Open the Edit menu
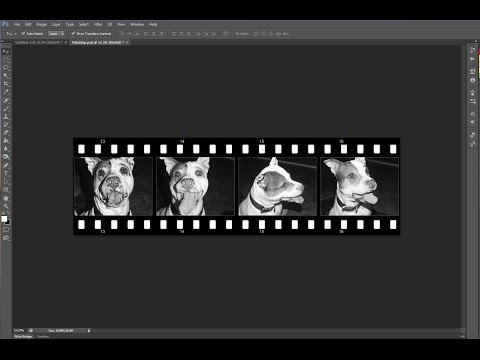480x360 pixels. tap(28, 24)
